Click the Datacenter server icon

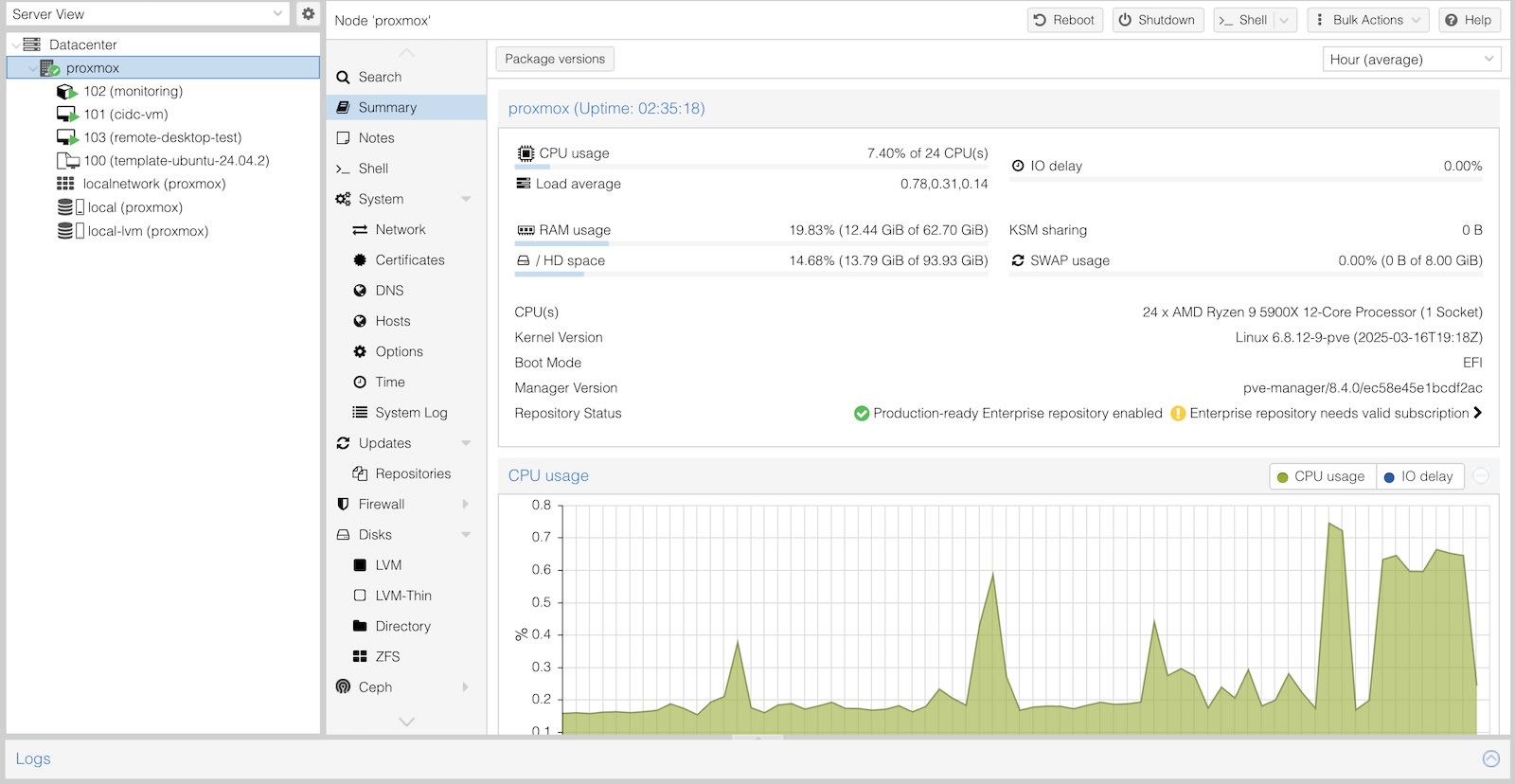[31, 45]
